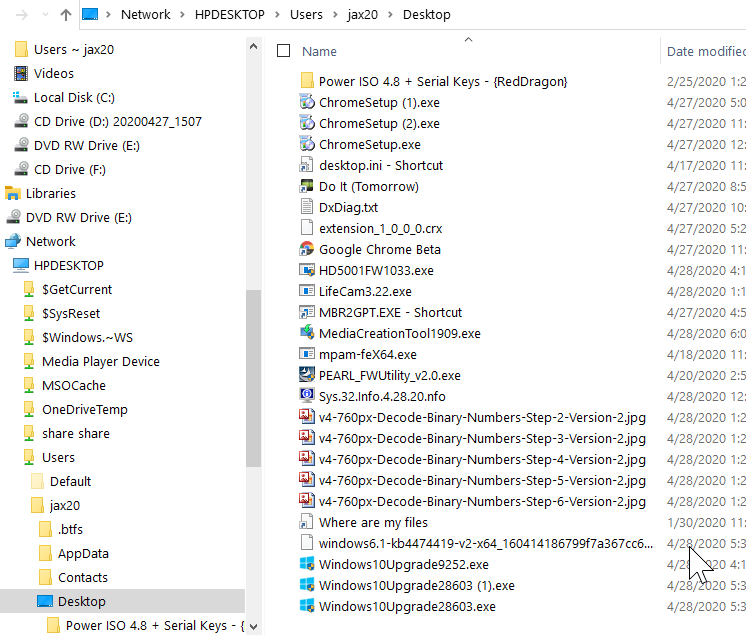Select the CD Drive (F:) entry

[70, 169]
